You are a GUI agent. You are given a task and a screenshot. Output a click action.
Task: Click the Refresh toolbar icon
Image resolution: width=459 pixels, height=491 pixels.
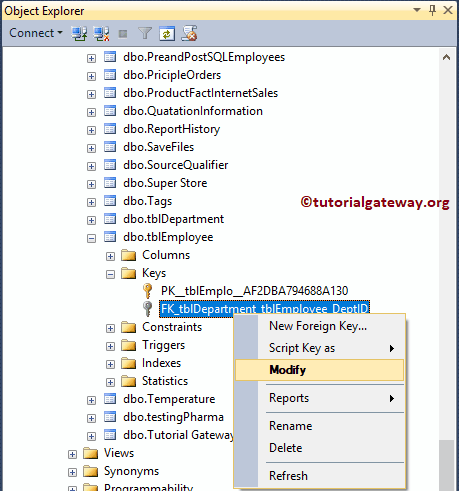click(167, 34)
